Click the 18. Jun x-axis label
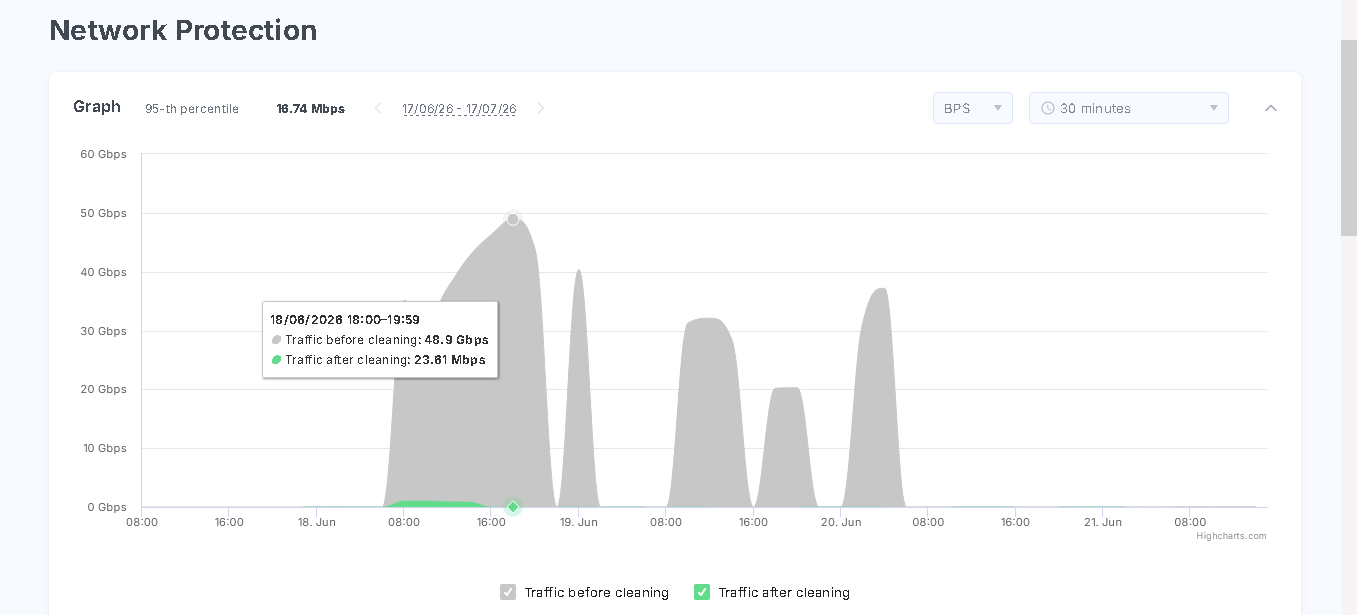 [316, 522]
